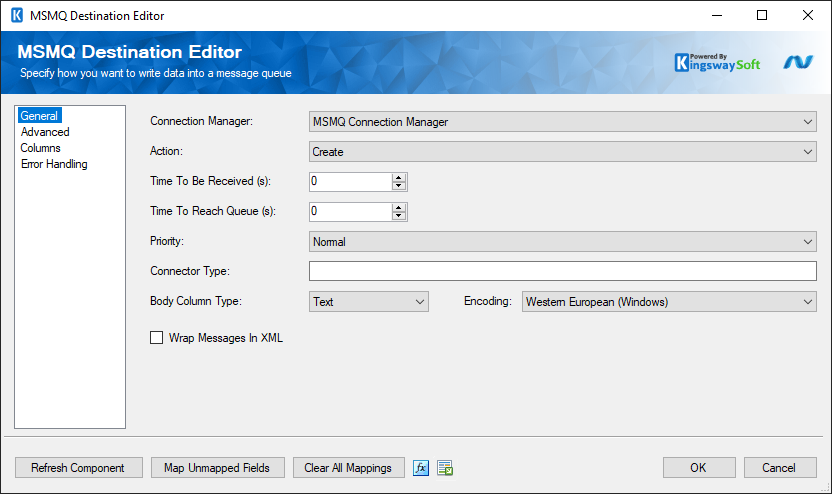Confirm with the OK button
Viewport: 832px width, 494px height.
699,468
